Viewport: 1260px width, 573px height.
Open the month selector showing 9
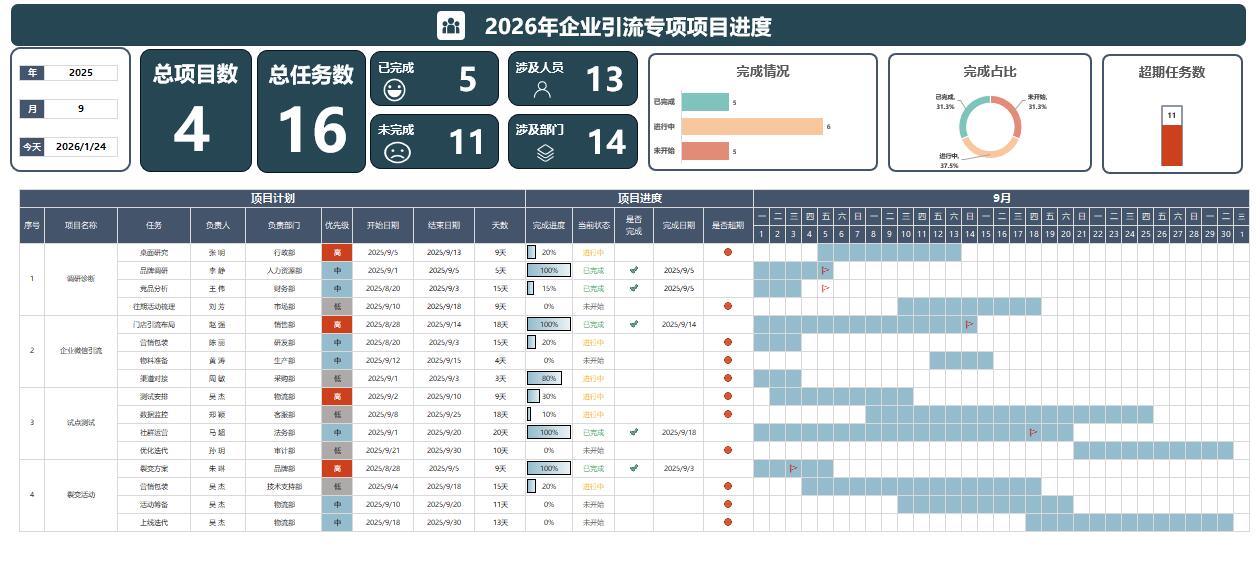81,109
